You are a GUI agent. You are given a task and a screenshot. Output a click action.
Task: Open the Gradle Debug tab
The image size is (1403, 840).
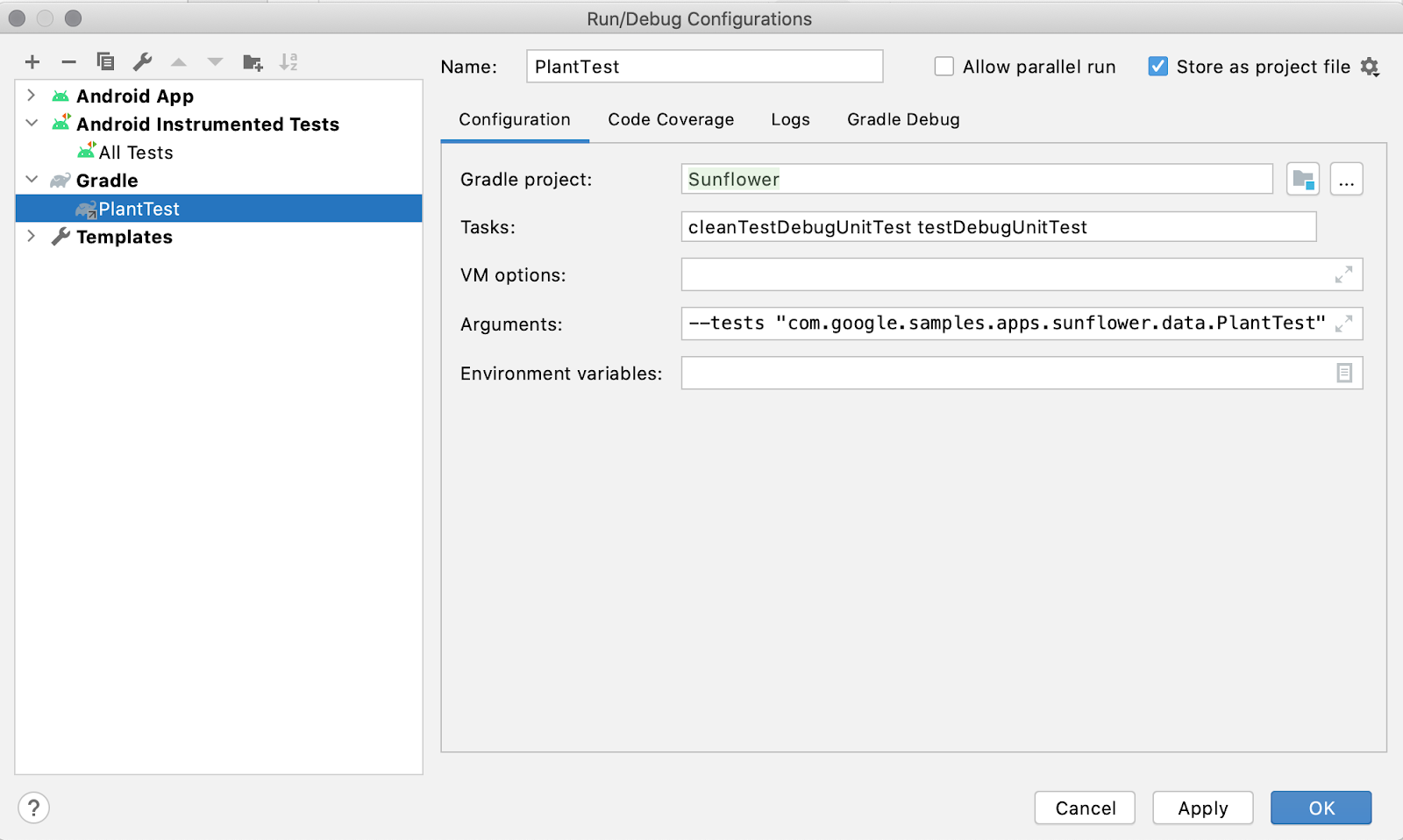[x=902, y=119]
